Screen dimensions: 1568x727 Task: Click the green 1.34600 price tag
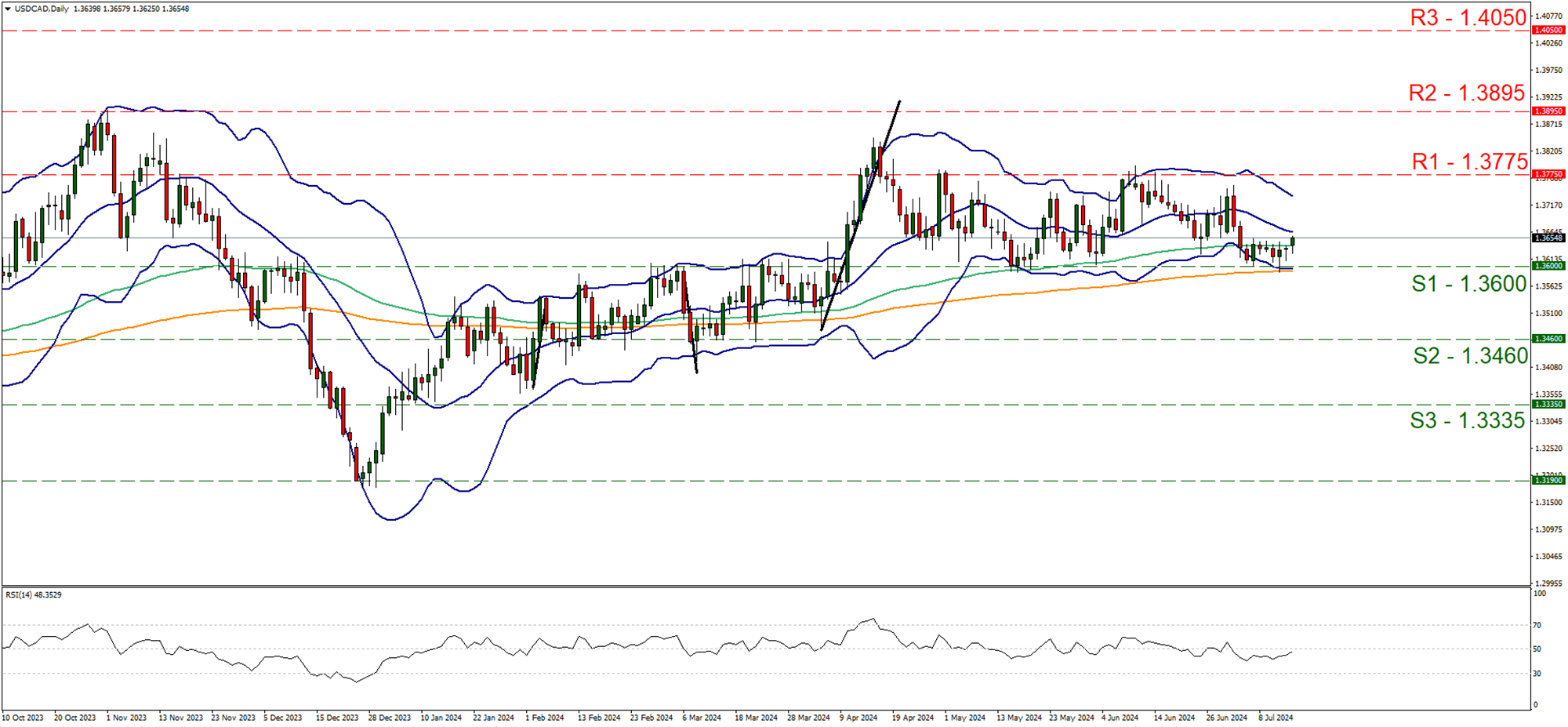pos(1548,339)
